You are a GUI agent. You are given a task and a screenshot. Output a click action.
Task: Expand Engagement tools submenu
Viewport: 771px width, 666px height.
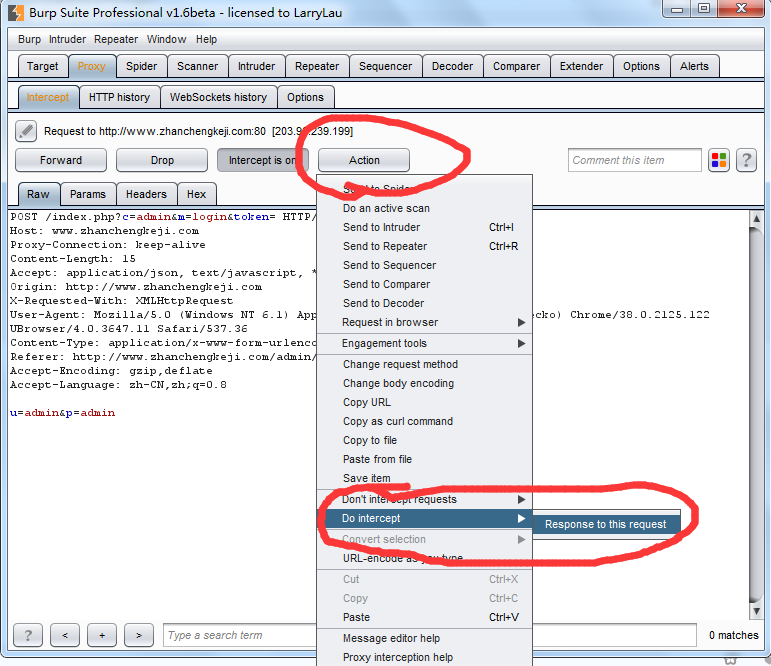(425, 343)
